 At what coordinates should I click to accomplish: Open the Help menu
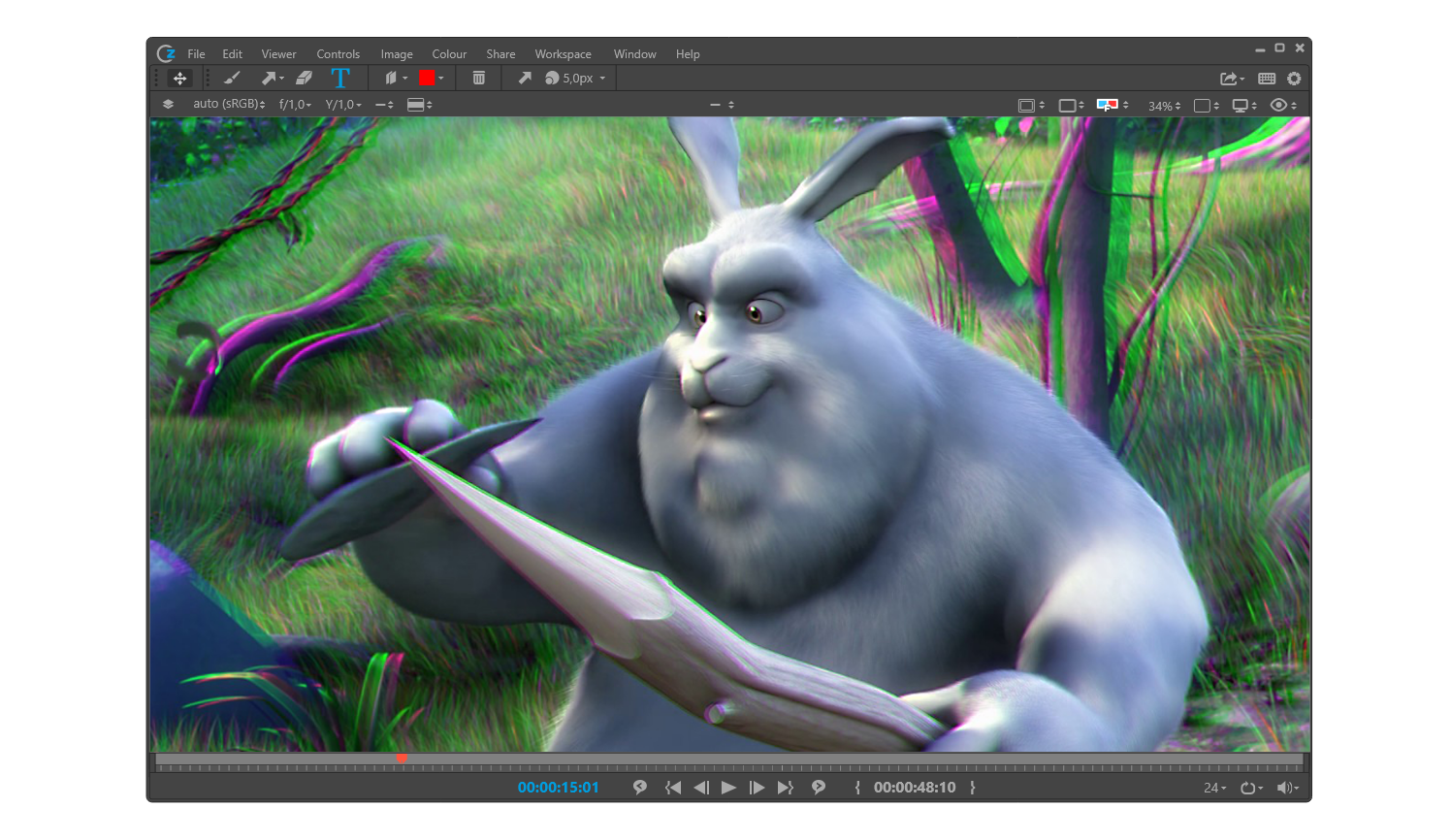[688, 54]
